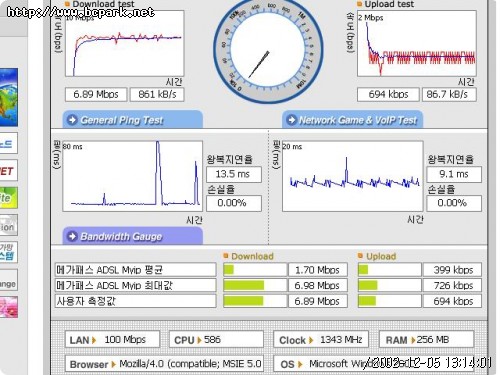
Task: Click the globe map banner in the left sidebar
Action: click(x=9, y=97)
